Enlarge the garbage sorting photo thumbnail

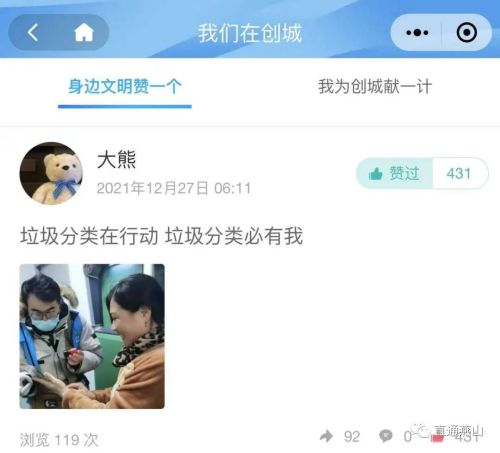point(92,336)
